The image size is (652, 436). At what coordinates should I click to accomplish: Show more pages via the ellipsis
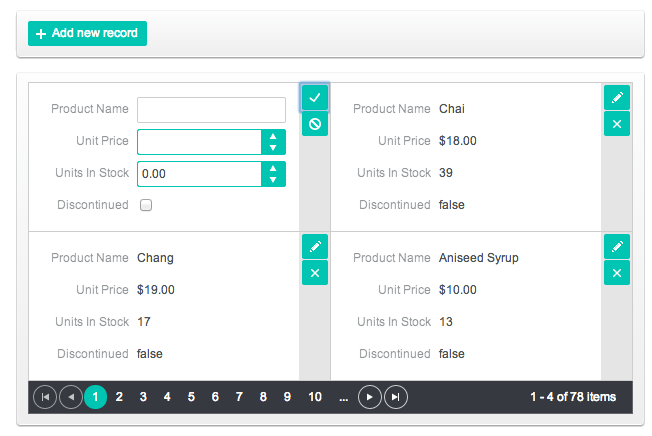point(343,397)
